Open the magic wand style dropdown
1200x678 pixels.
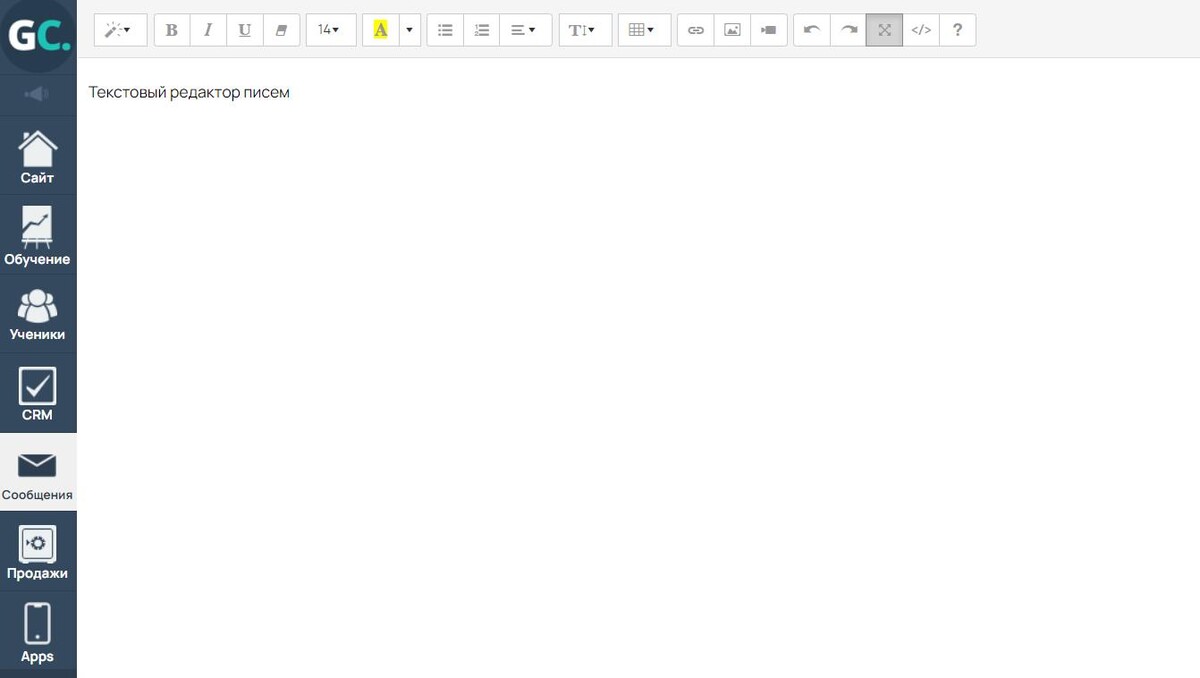tap(120, 30)
